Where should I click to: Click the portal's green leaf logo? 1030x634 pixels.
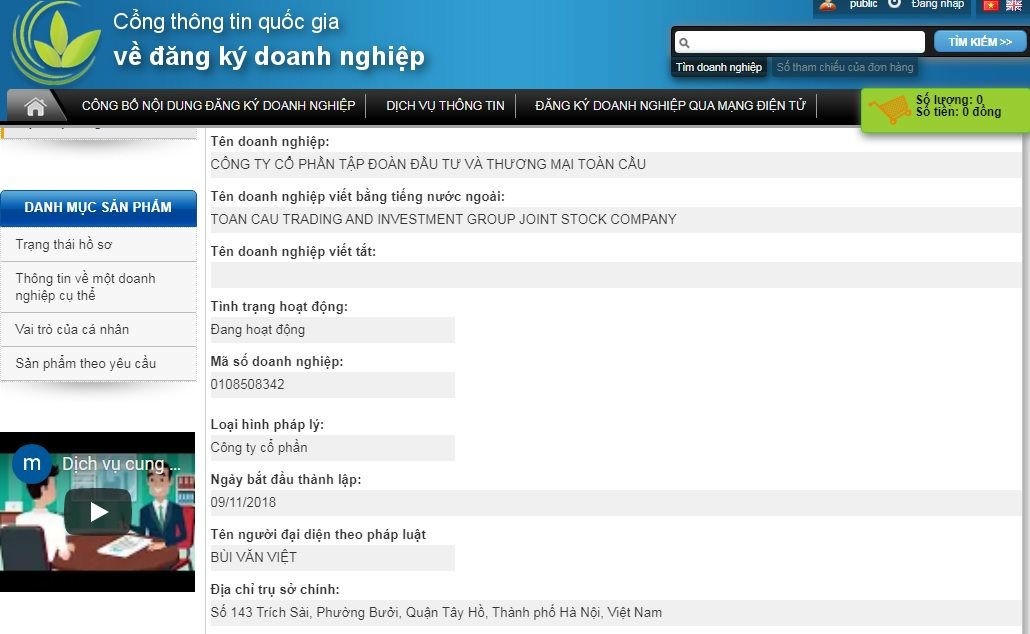pos(56,43)
